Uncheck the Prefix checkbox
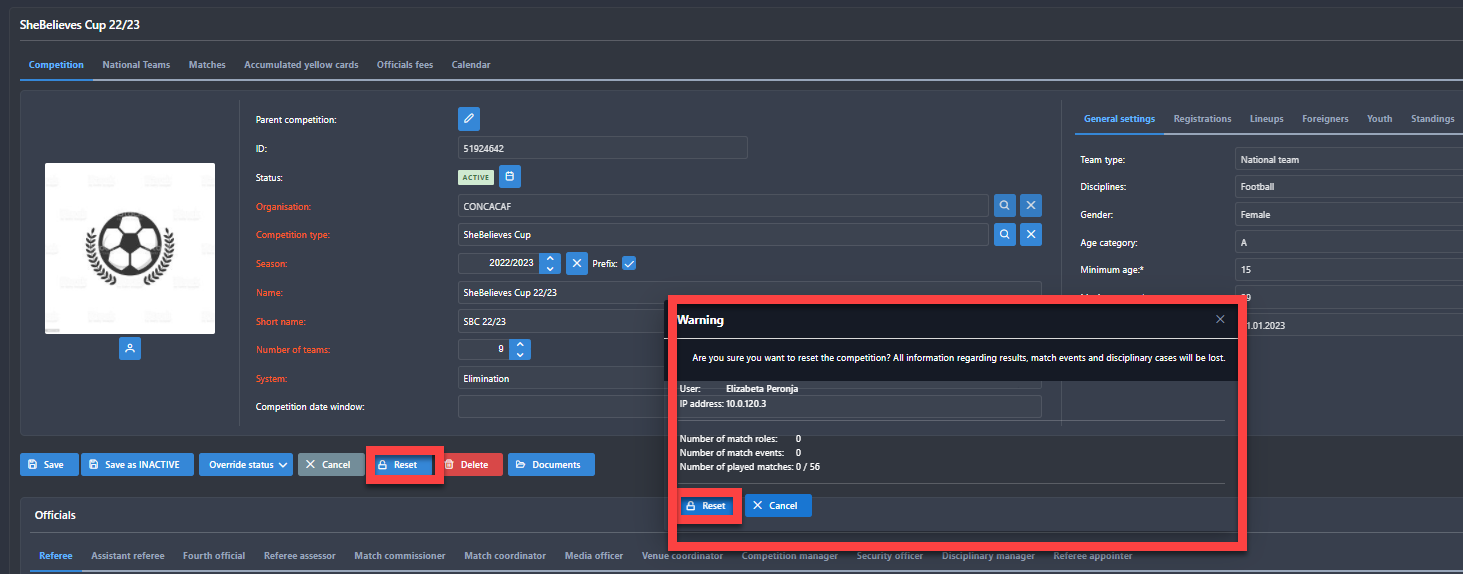Viewport: 1463px width, 574px height. click(x=629, y=264)
